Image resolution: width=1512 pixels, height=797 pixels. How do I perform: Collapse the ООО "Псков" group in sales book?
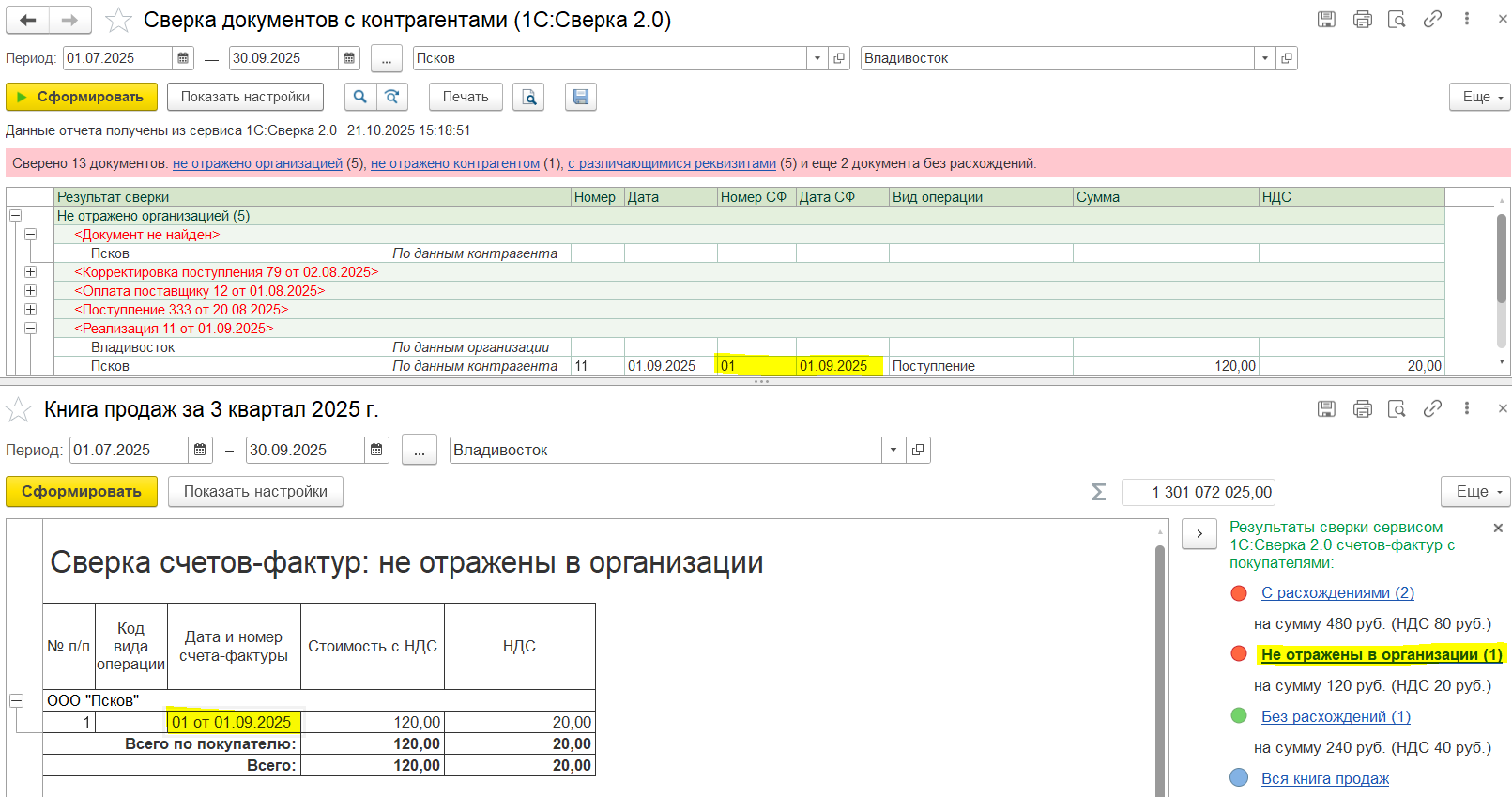[x=17, y=700]
